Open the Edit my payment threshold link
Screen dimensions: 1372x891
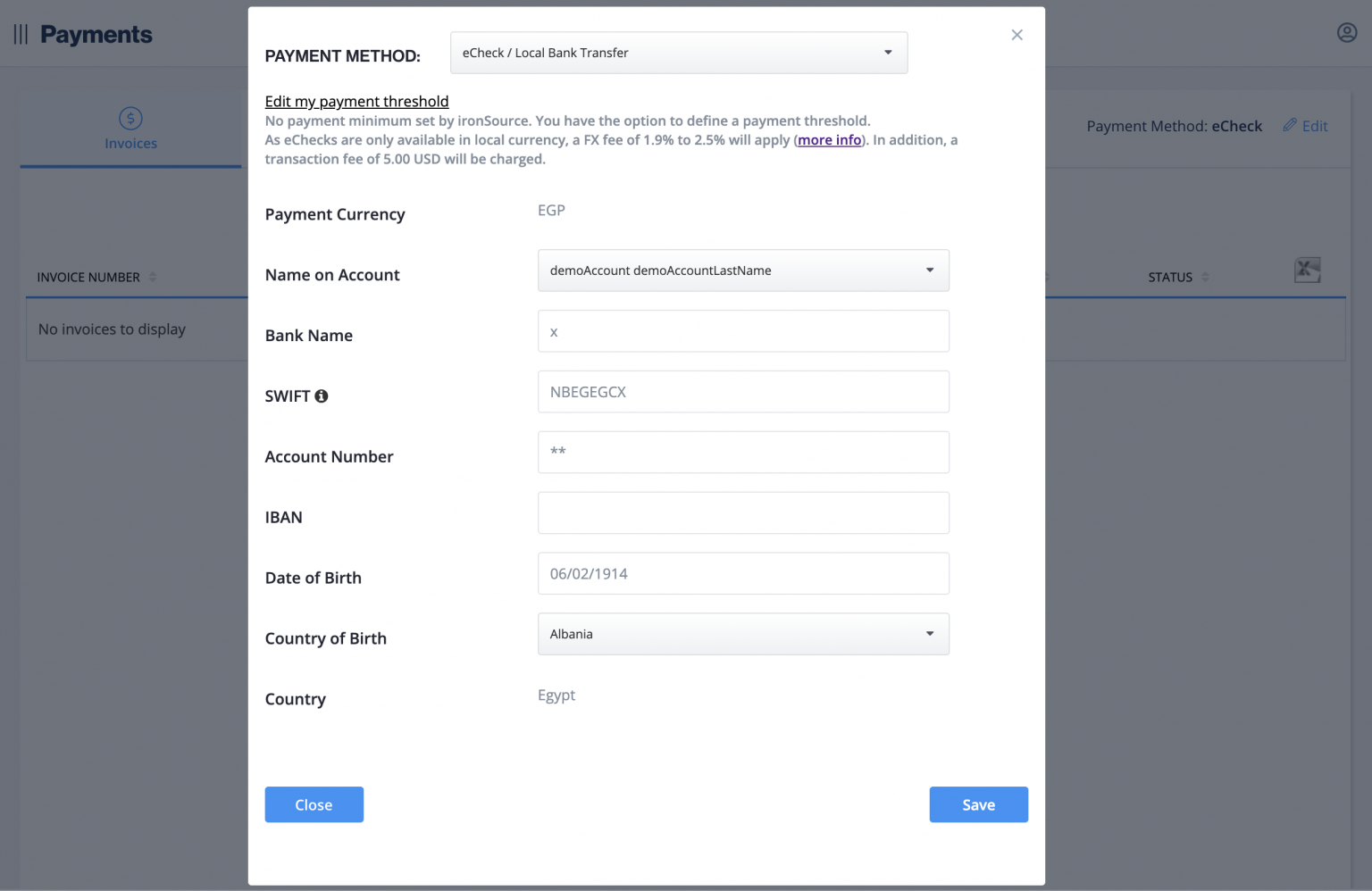[356, 101]
